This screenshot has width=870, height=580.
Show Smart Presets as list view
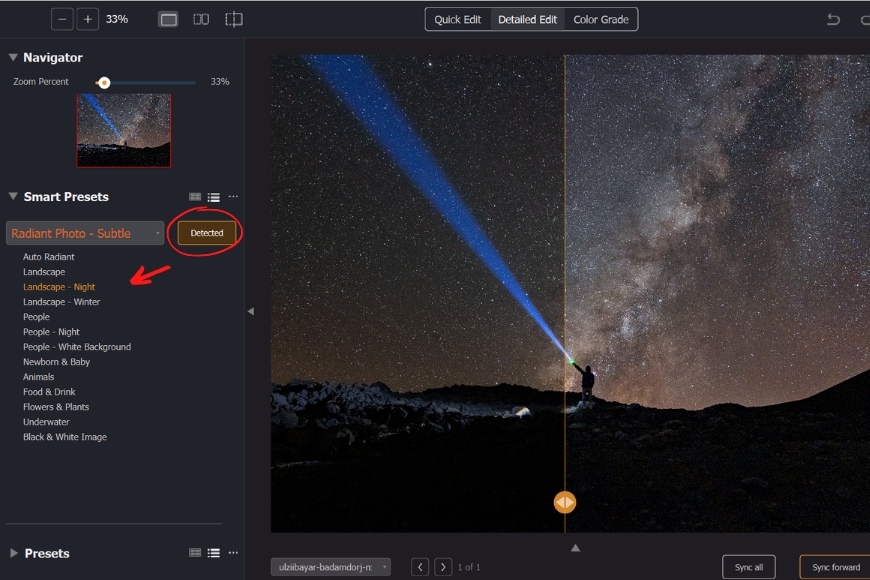tap(214, 197)
